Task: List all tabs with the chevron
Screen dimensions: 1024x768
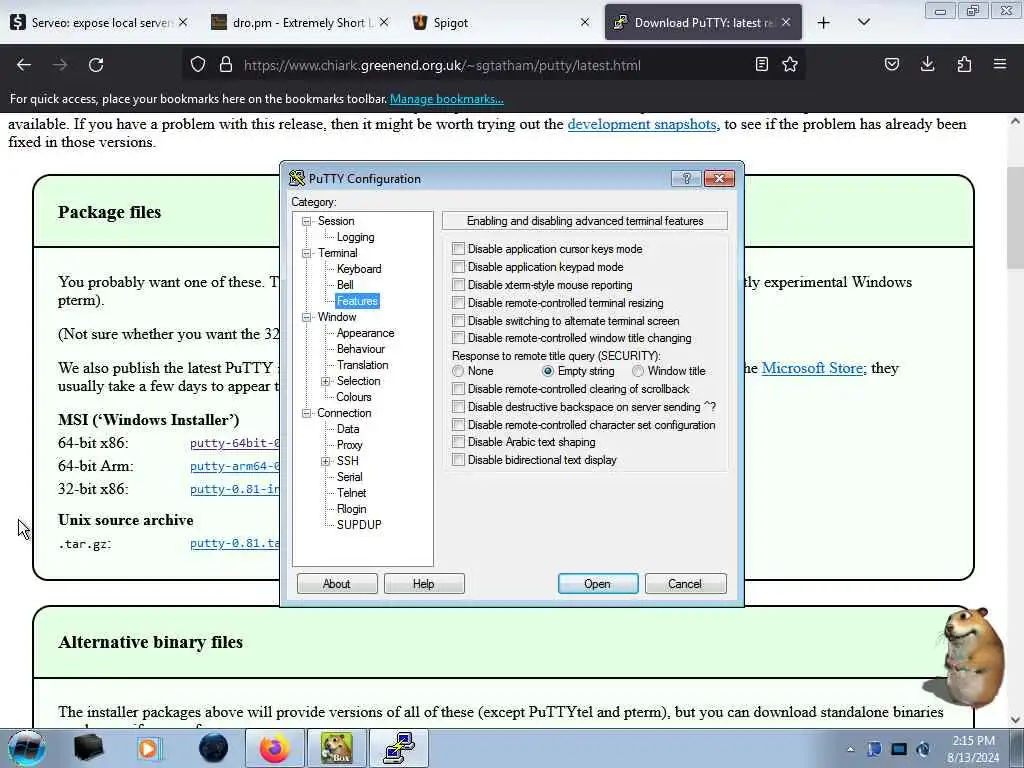Action: [864, 23]
